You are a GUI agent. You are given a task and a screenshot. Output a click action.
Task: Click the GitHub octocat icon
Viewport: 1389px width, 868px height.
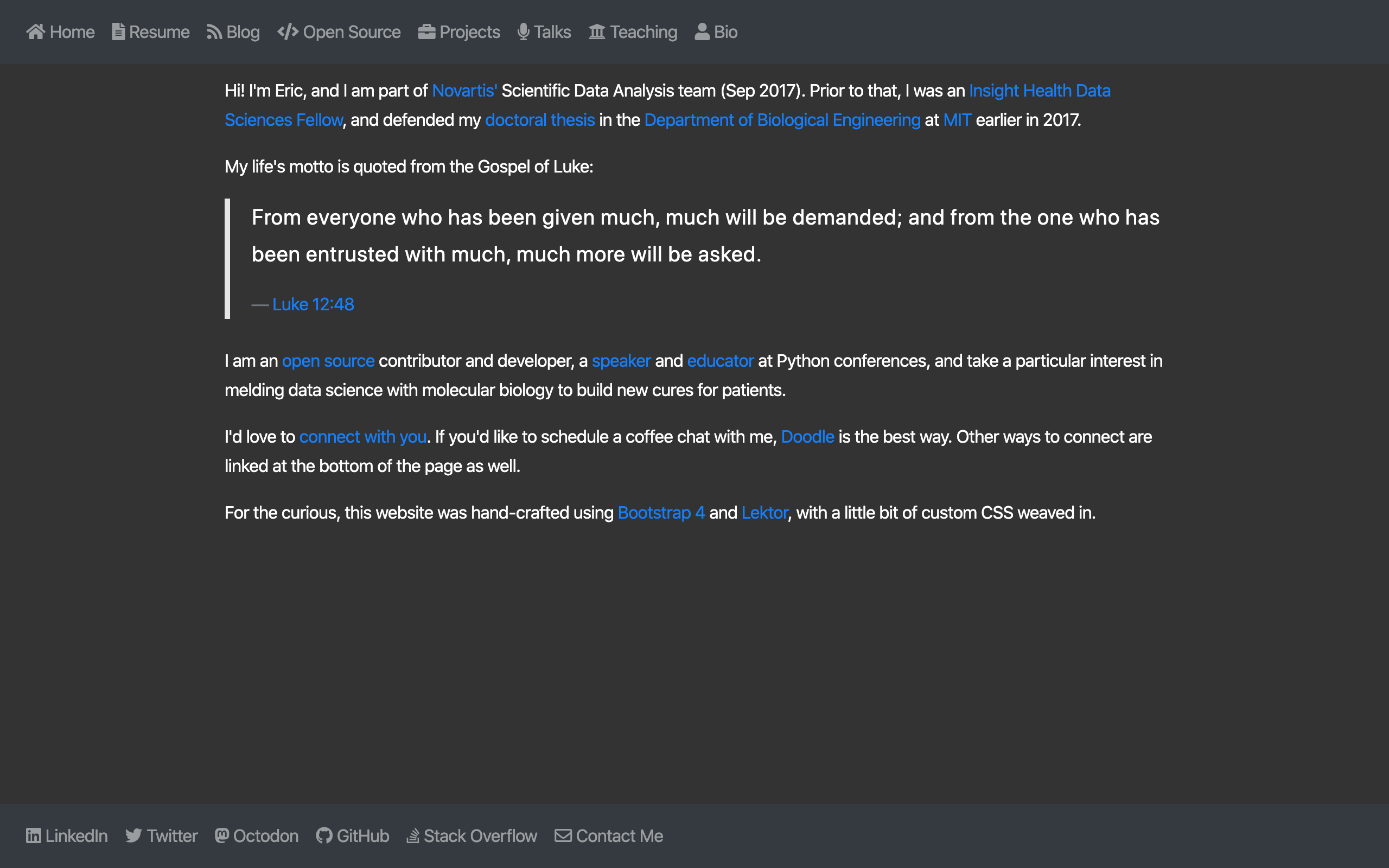324,835
